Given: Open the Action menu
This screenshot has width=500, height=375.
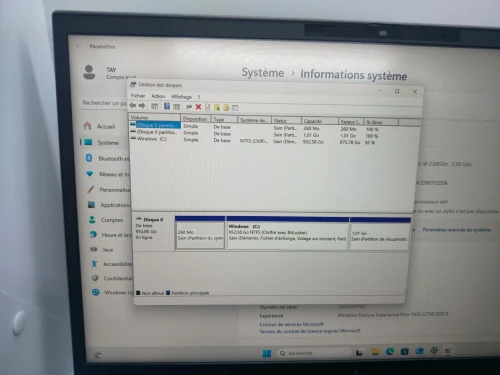Looking at the screenshot, I should click(158, 96).
